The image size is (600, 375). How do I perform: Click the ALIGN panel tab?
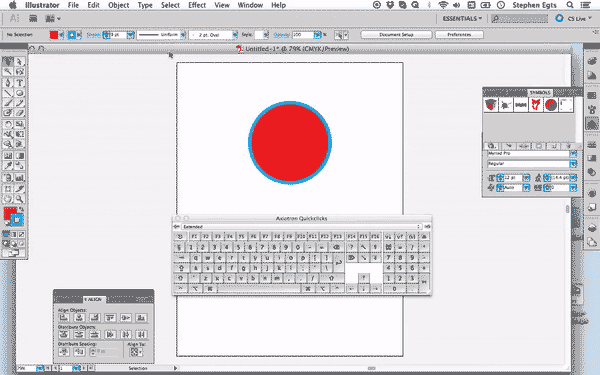[95, 299]
